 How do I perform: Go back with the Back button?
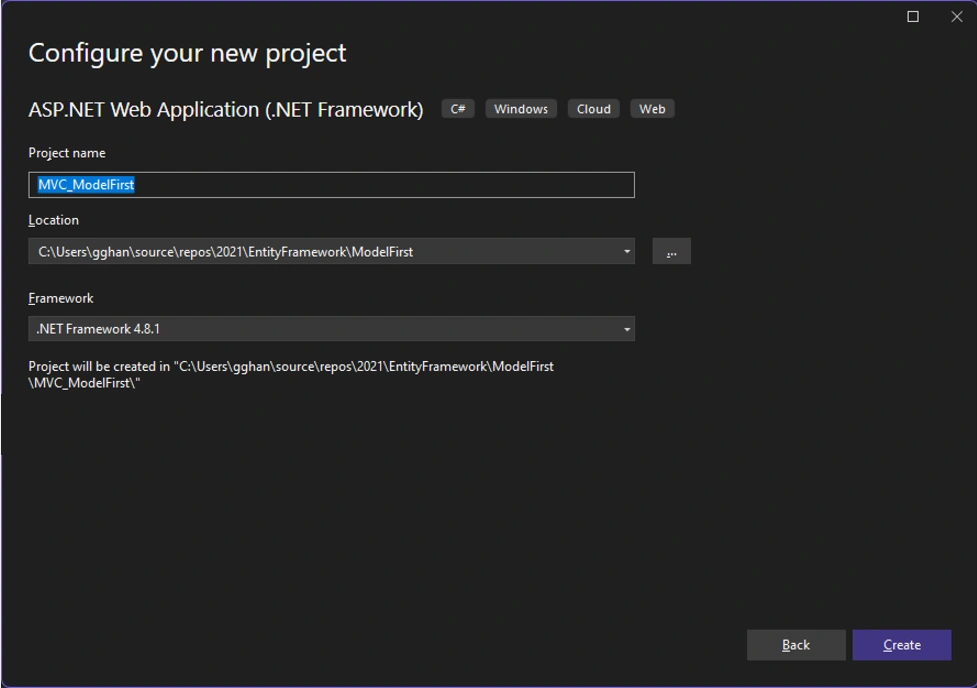(x=796, y=644)
